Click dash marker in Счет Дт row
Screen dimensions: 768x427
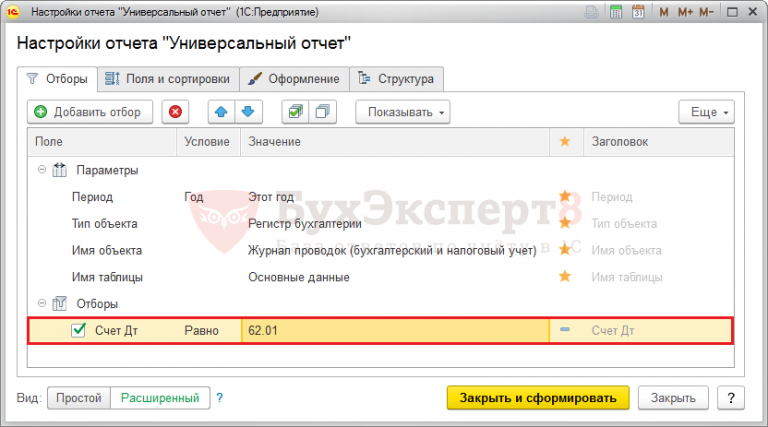[565, 330]
